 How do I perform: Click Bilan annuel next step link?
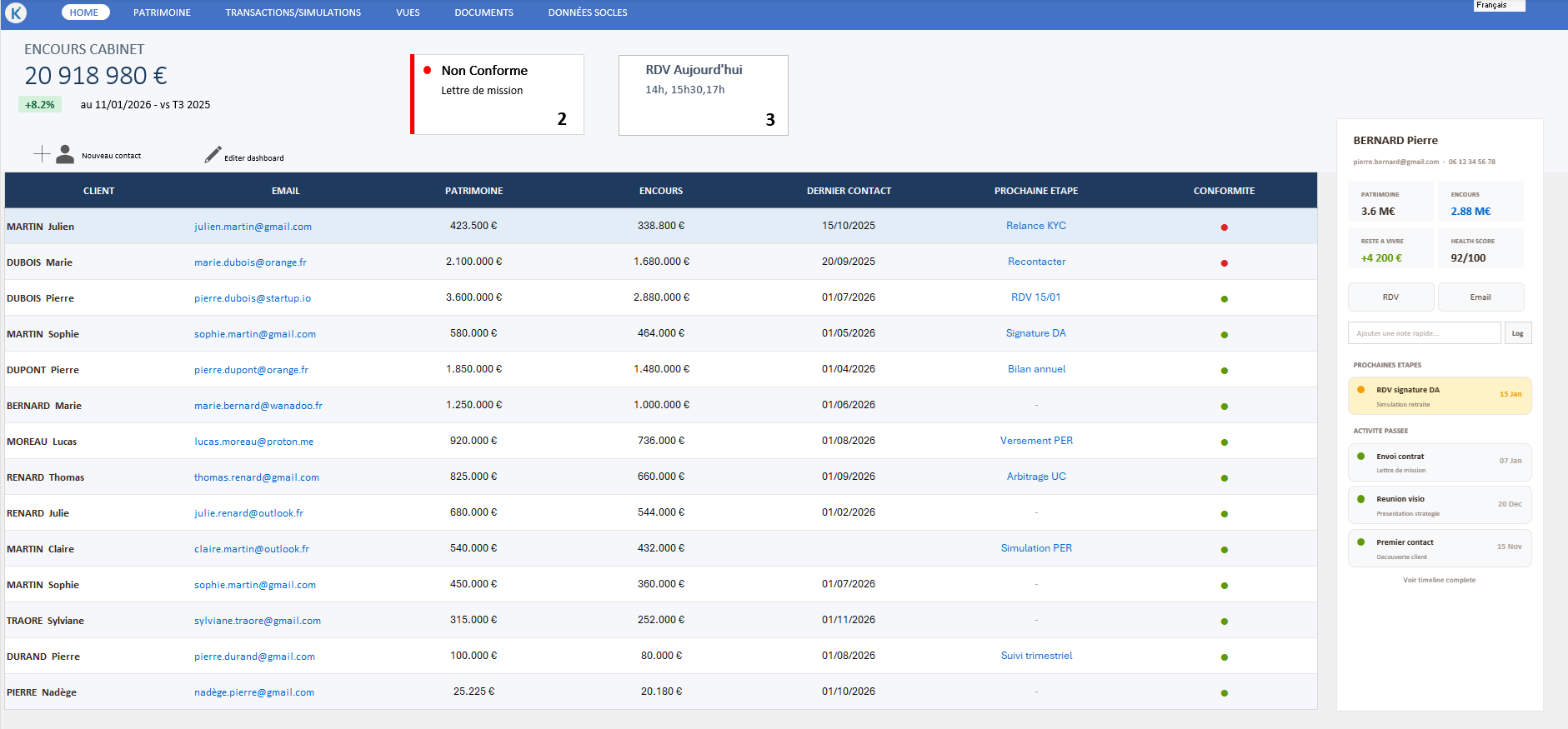[x=1036, y=369]
